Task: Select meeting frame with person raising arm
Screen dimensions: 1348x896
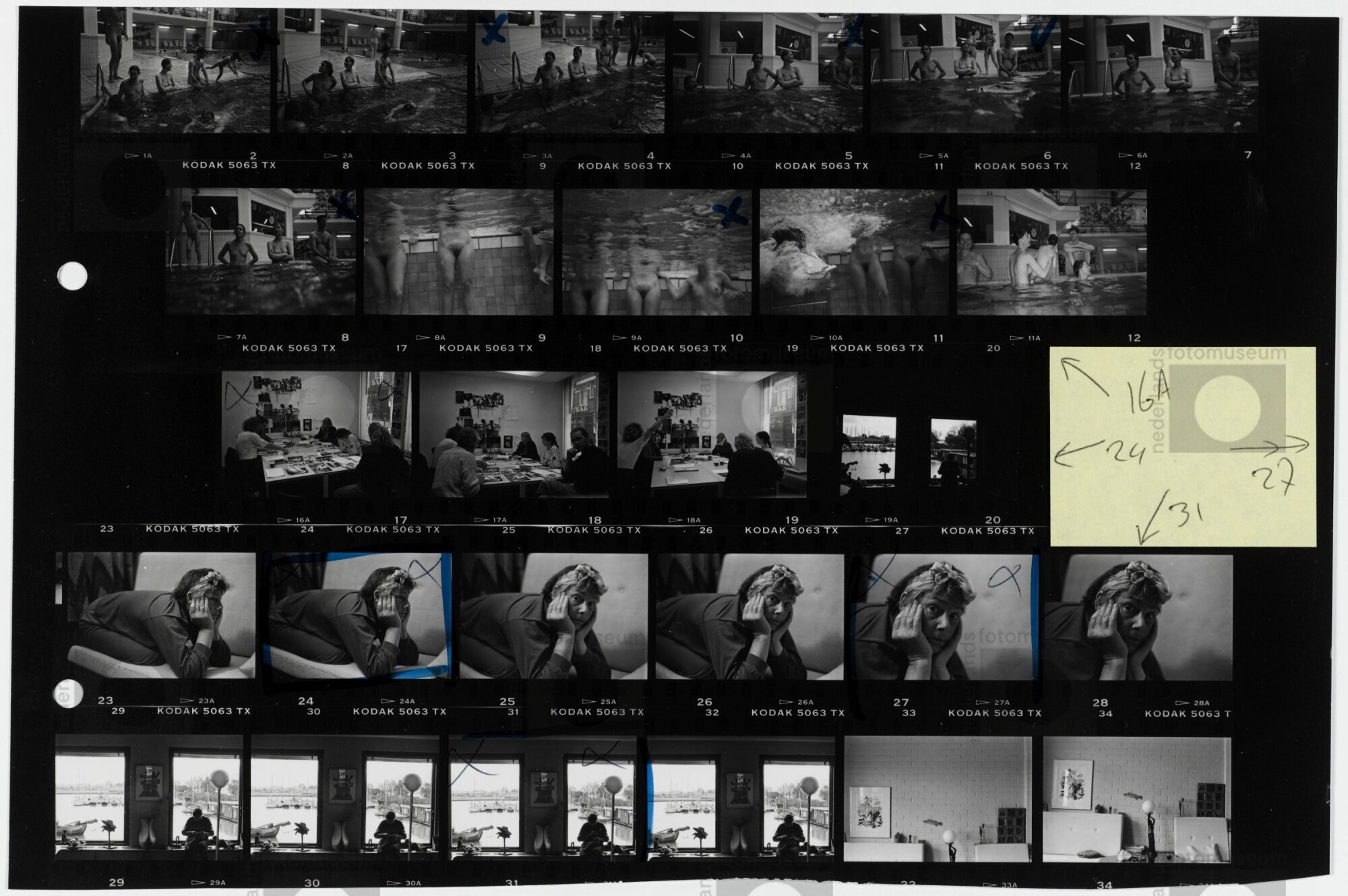Action: [712, 435]
